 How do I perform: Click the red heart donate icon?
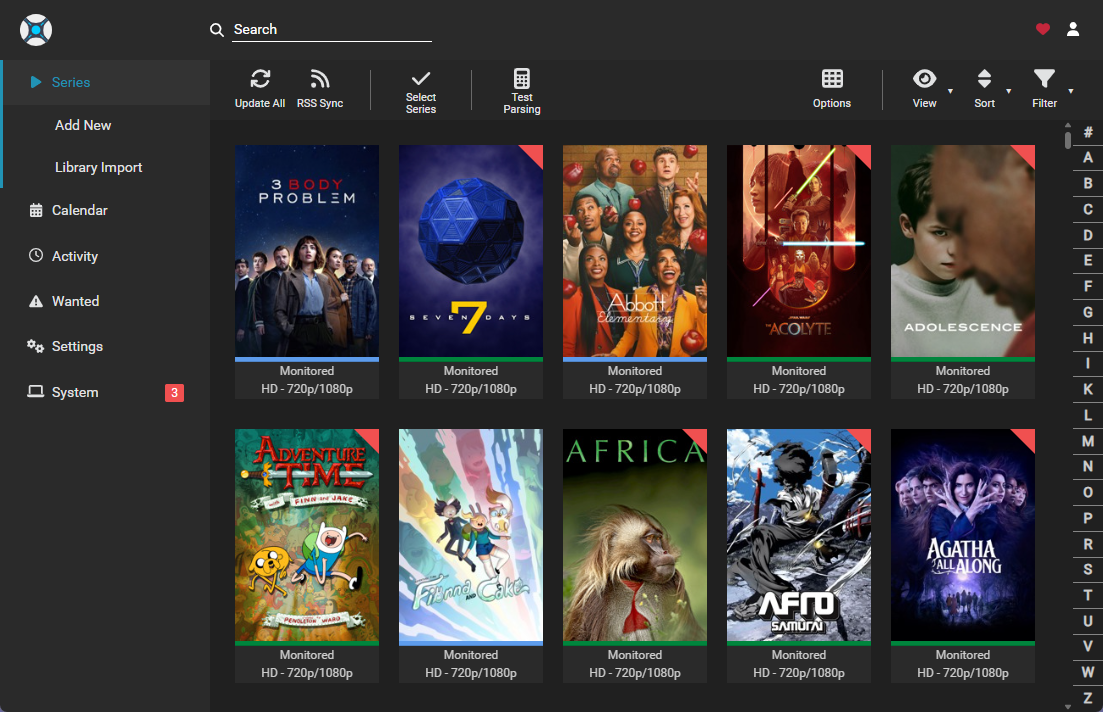(1043, 29)
